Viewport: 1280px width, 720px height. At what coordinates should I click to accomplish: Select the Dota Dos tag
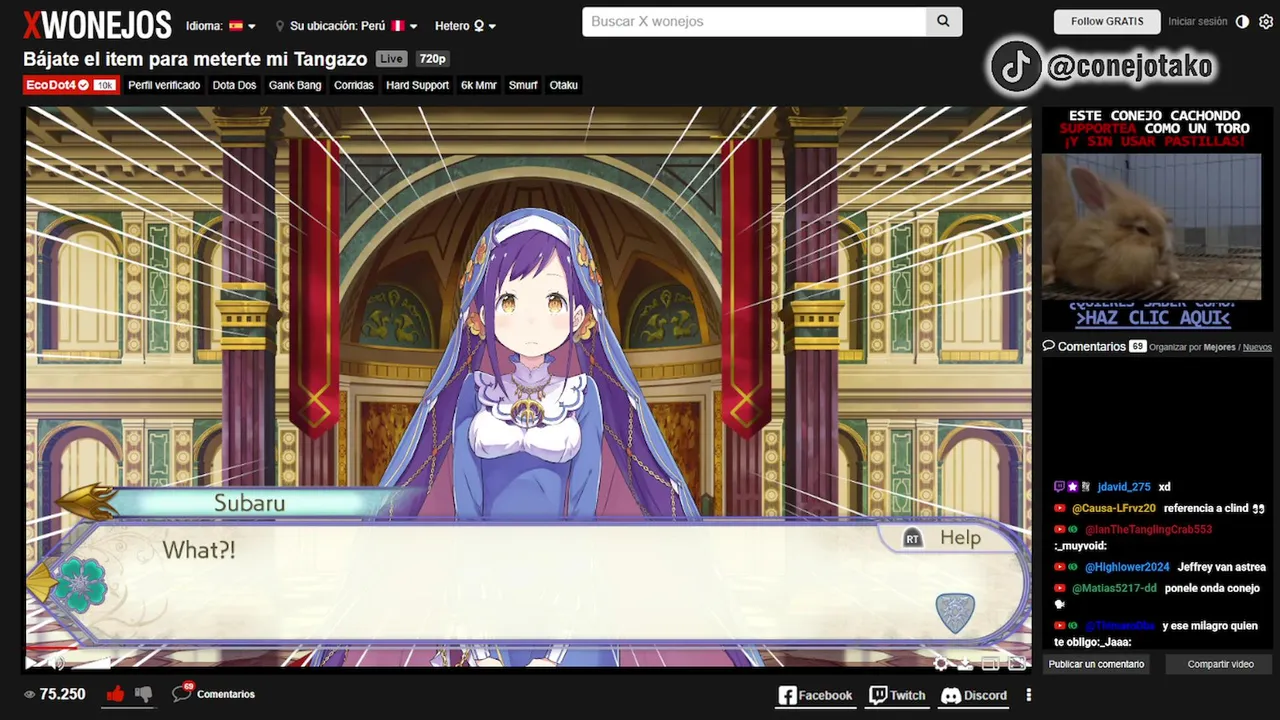pos(234,85)
